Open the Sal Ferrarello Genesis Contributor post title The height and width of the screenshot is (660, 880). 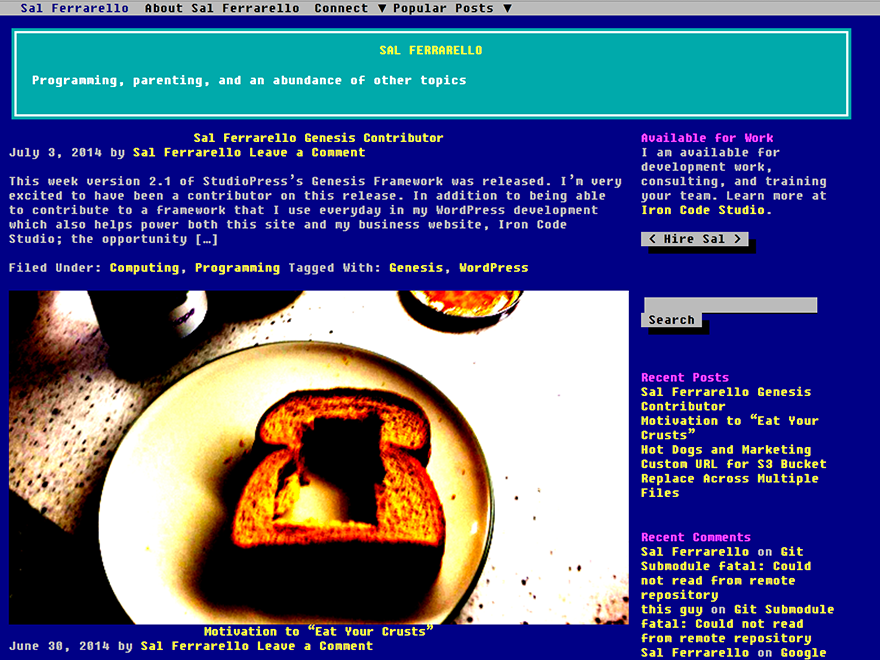pos(318,138)
